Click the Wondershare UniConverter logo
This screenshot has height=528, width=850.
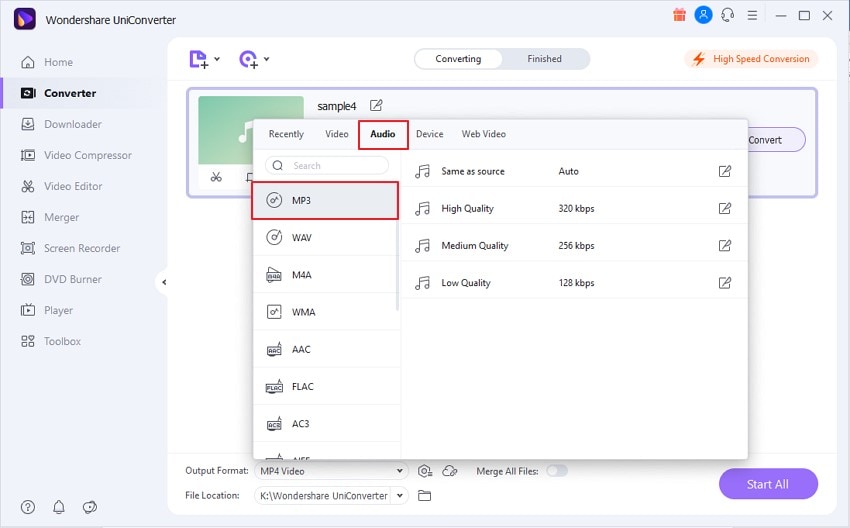pyautogui.click(x=24, y=19)
